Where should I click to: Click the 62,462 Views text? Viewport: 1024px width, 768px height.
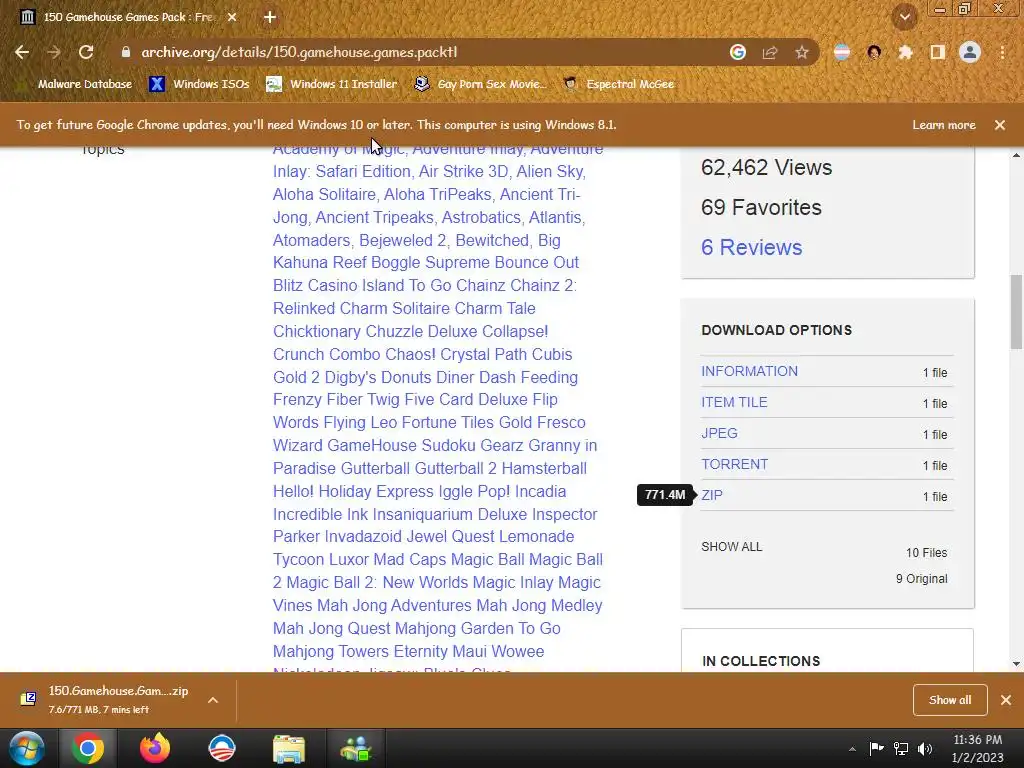(767, 167)
